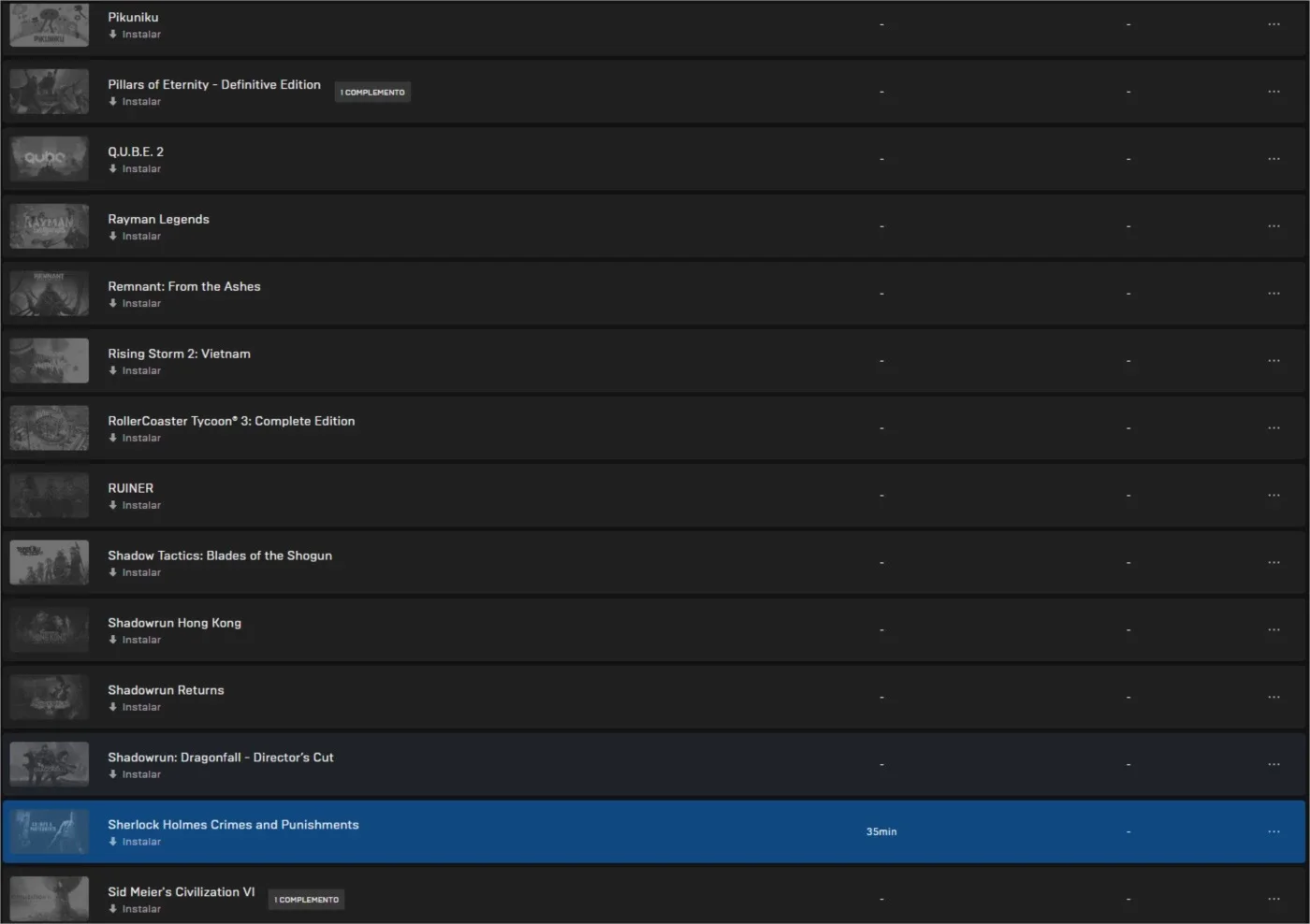Click Instalar under Sherlock Holmes Crimes and Punishments
Viewport: 1310px width, 924px height.
coord(135,843)
